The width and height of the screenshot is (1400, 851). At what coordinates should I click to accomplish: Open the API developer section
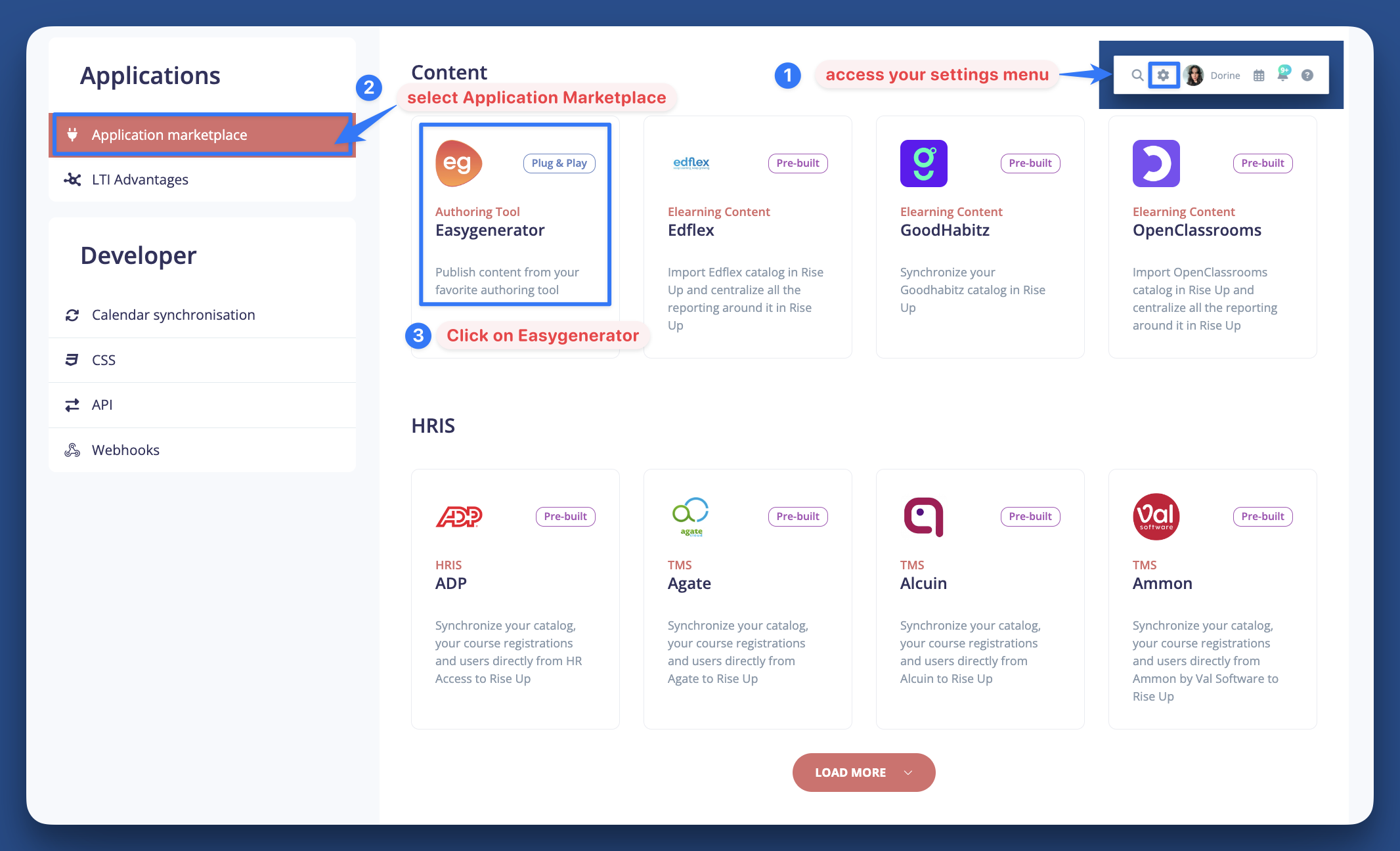(202, 405)
